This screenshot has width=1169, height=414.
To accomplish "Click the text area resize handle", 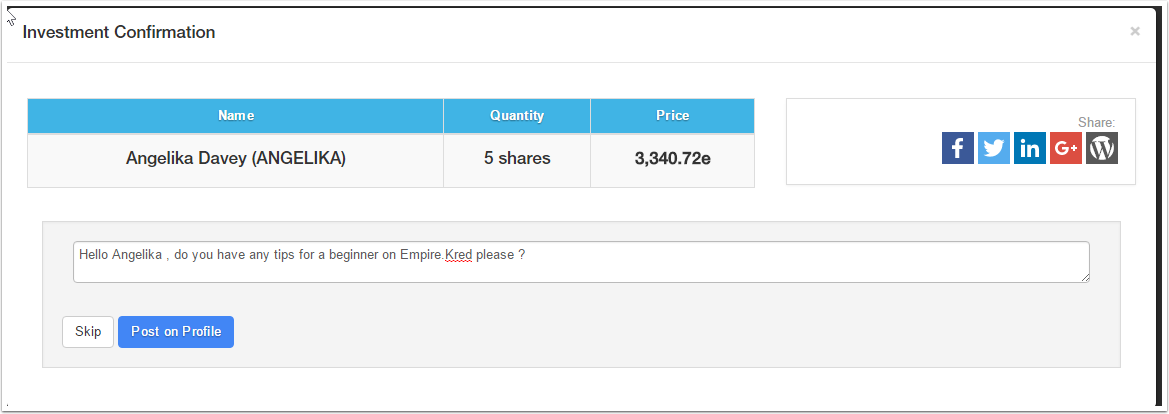I will point(1084,277).
